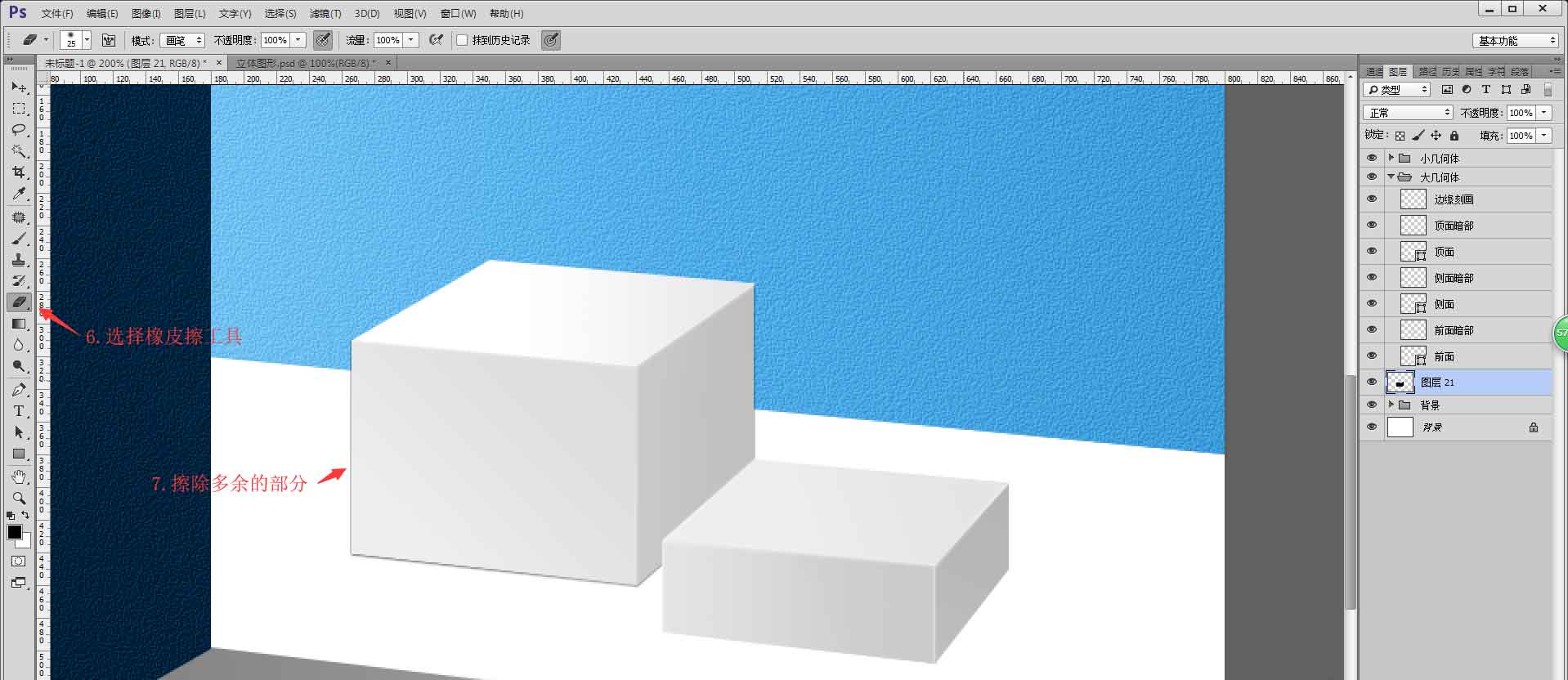This screenshot has height=680, width=1568.
Task: Select the Healing Brush tool
Action: 19,217
